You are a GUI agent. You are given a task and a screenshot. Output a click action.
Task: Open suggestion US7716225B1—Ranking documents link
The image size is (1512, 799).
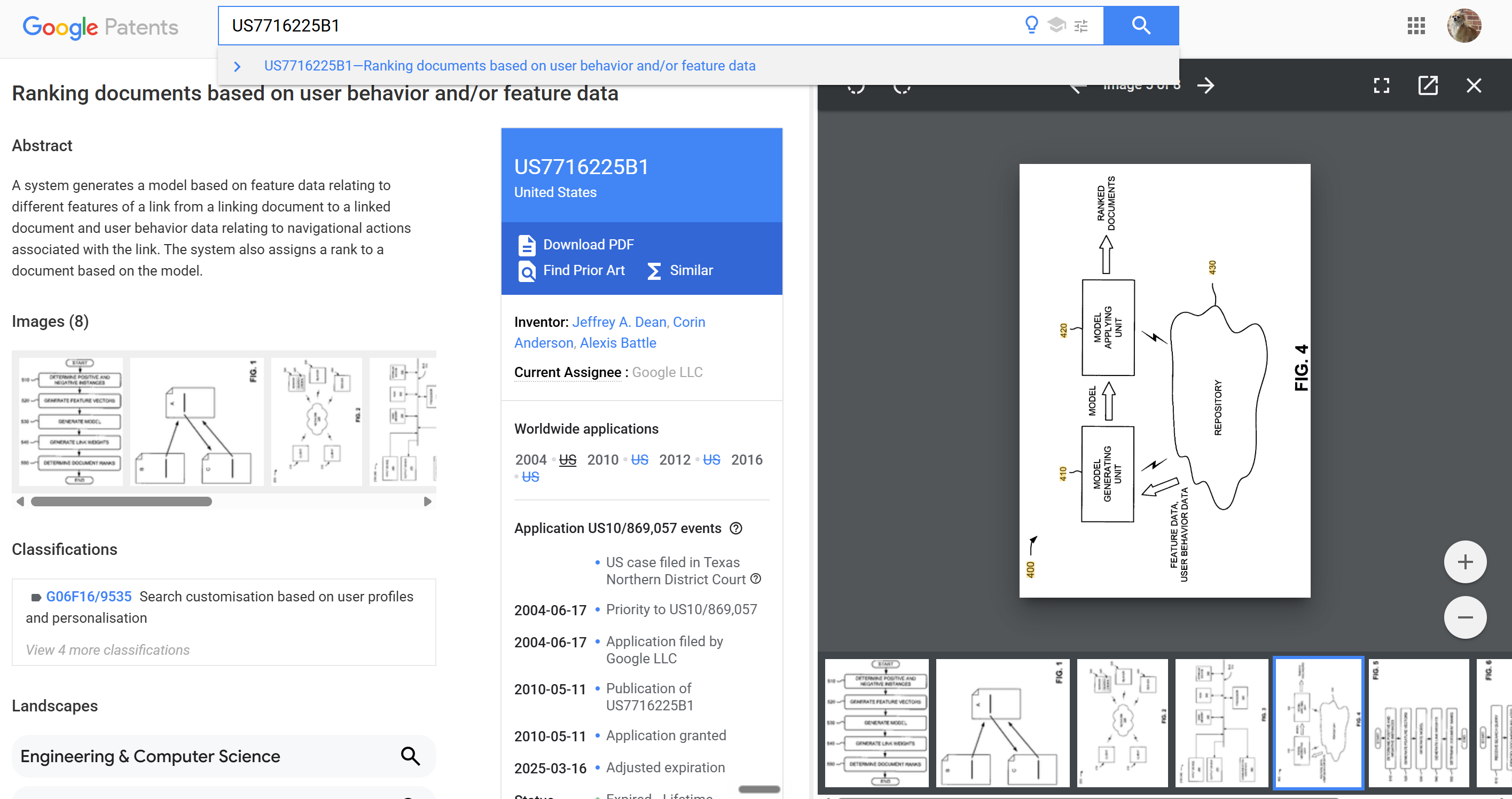point(510,66)
